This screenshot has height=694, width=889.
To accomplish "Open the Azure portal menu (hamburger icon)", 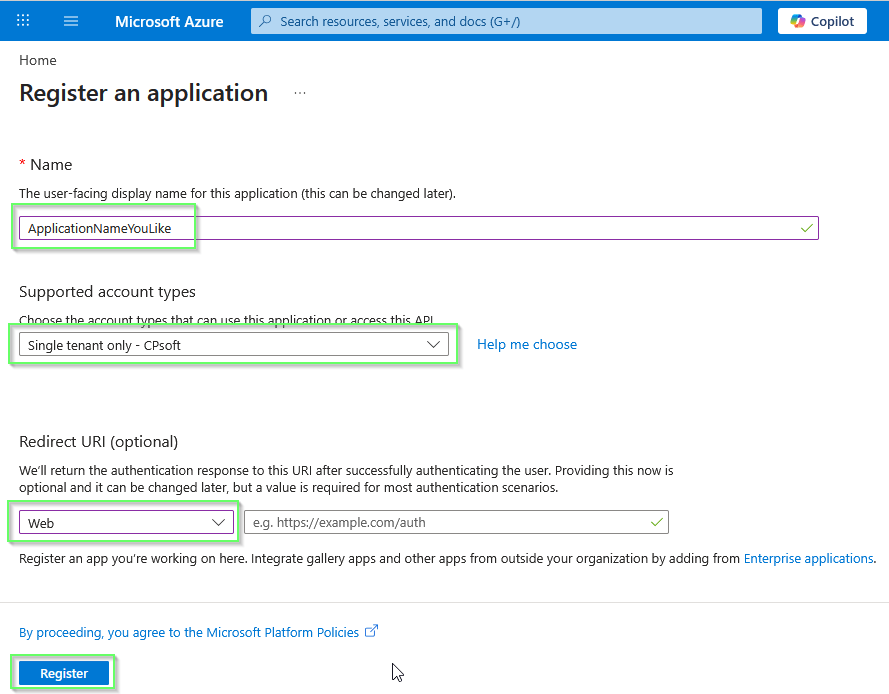I will pyautogui.click(x=70, y=21).
